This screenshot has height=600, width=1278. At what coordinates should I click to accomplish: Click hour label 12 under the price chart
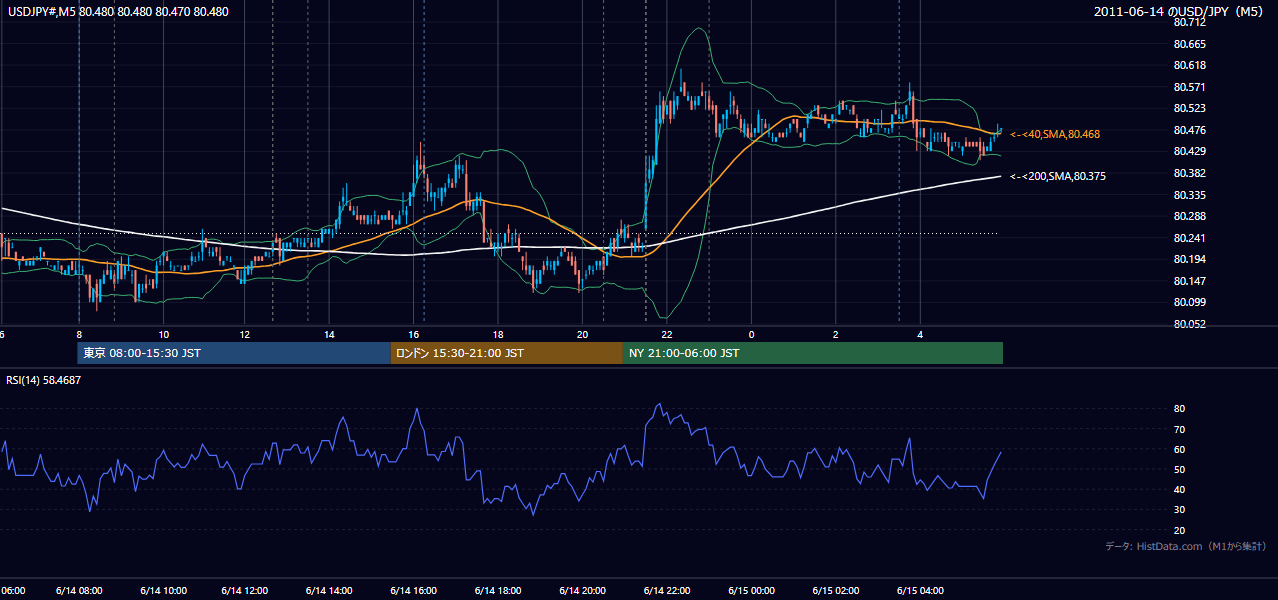coord(246,334)
